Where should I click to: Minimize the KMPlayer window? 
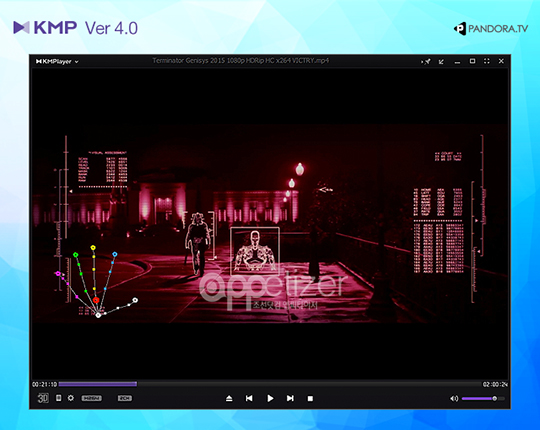click(457, 63)
